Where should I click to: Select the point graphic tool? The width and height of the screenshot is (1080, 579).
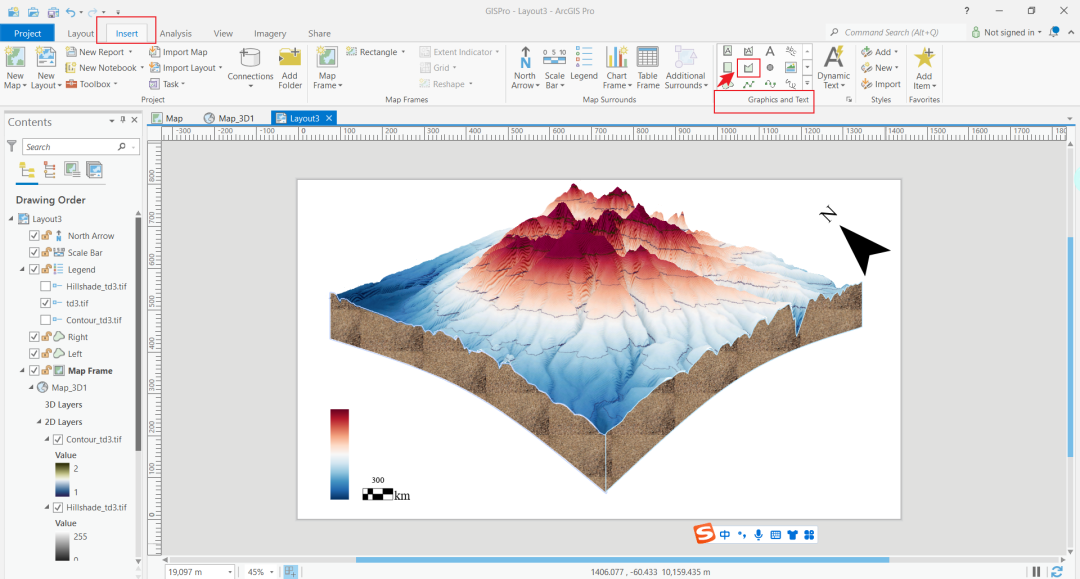tap(770, 67)
